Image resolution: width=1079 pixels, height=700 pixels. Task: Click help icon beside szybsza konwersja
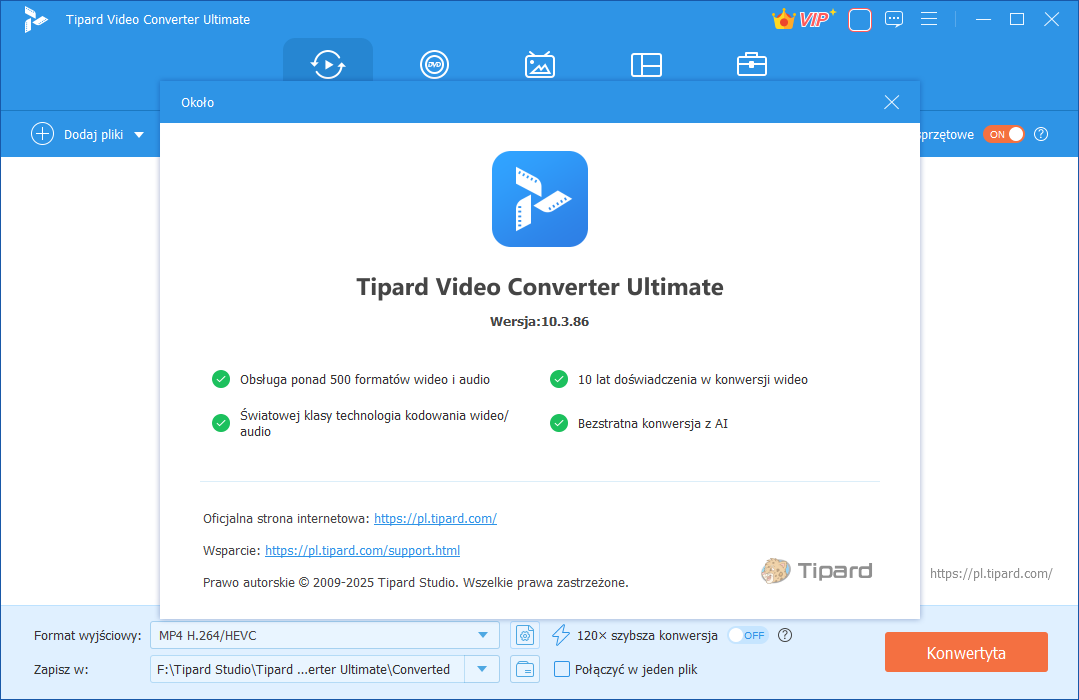point(784,635)
